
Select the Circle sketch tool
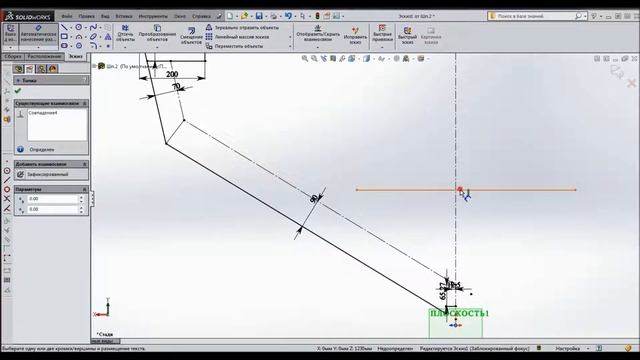tap(78, 27)
